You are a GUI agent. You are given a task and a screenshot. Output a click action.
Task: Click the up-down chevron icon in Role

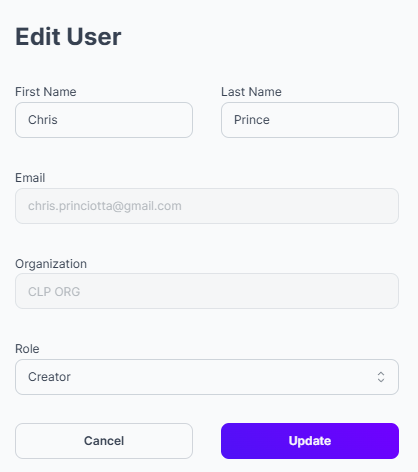381,377
